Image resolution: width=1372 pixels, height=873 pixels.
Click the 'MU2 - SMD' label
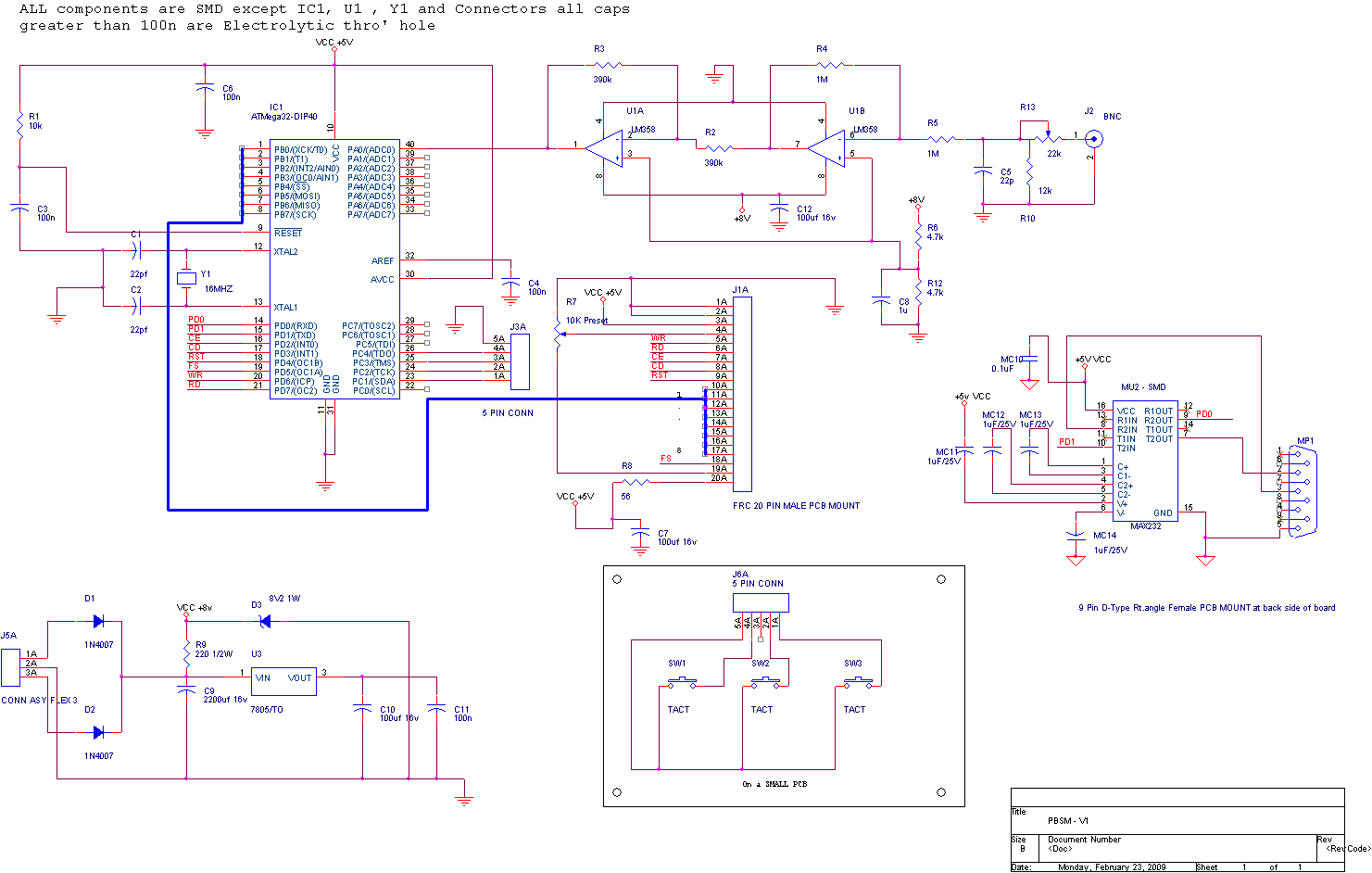[1144, 387]
